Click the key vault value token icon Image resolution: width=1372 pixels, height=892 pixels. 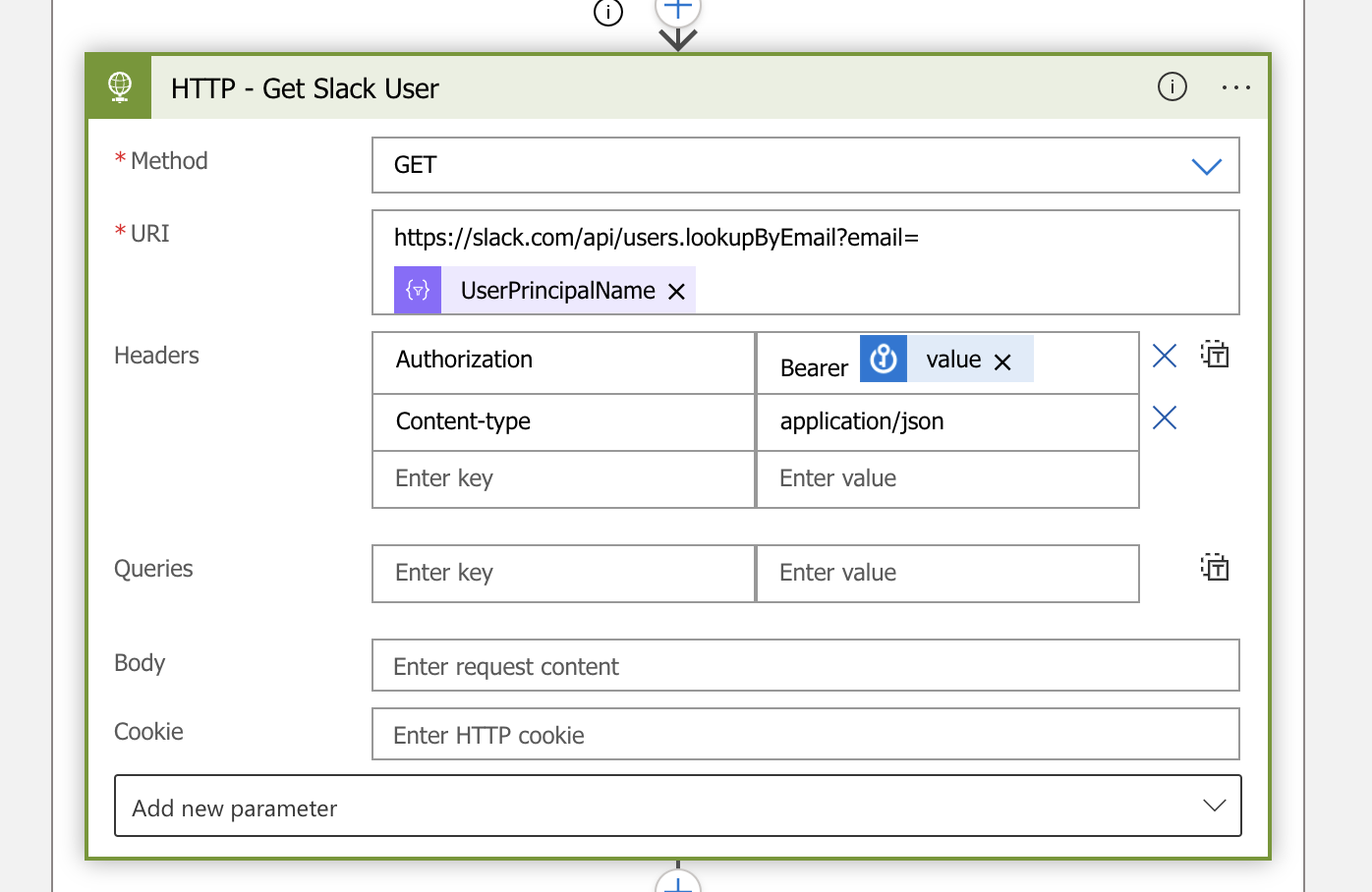pos(884,359)
